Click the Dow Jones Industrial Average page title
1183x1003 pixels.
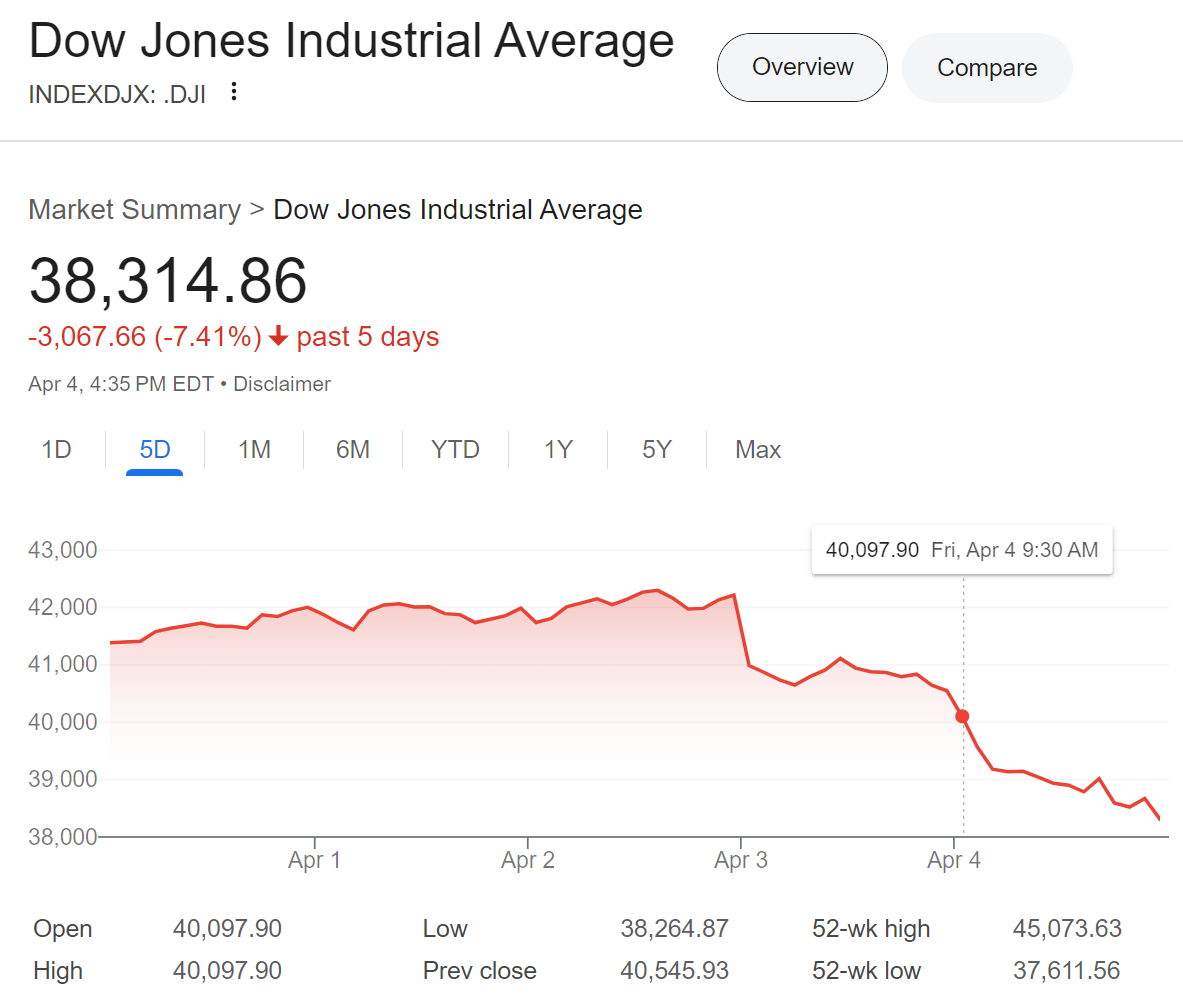(352, 43)
